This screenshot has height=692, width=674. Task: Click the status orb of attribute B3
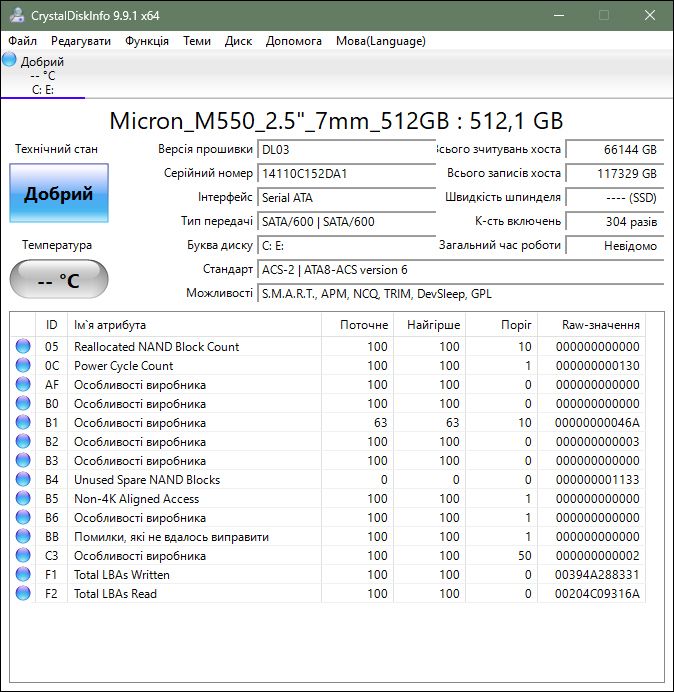coord(23,460)
